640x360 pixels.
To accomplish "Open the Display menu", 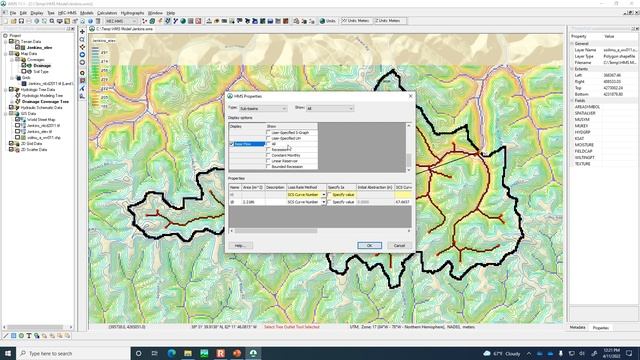I will [37, 13].
